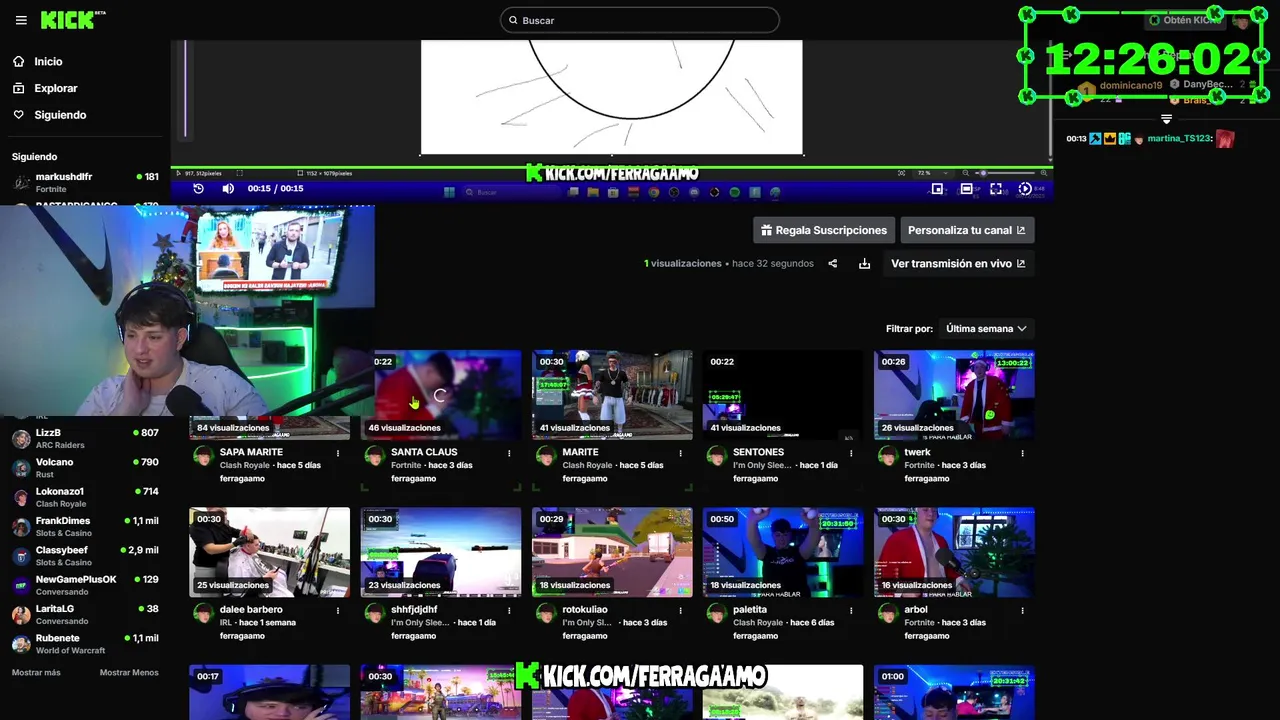Open Classybeef channel in sidebar
The image size is (1280, 720).
(x=85, y=556)
